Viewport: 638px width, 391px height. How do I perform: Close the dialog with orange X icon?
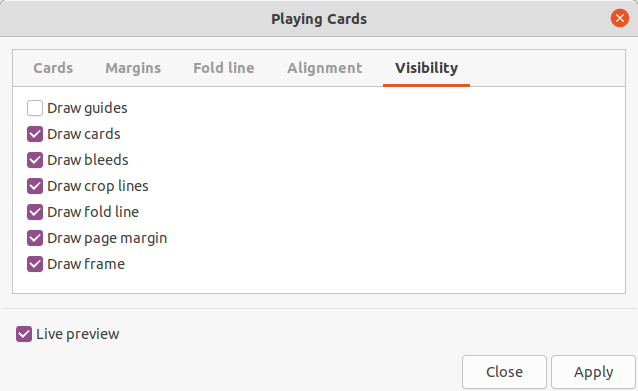tap(620, 18)
